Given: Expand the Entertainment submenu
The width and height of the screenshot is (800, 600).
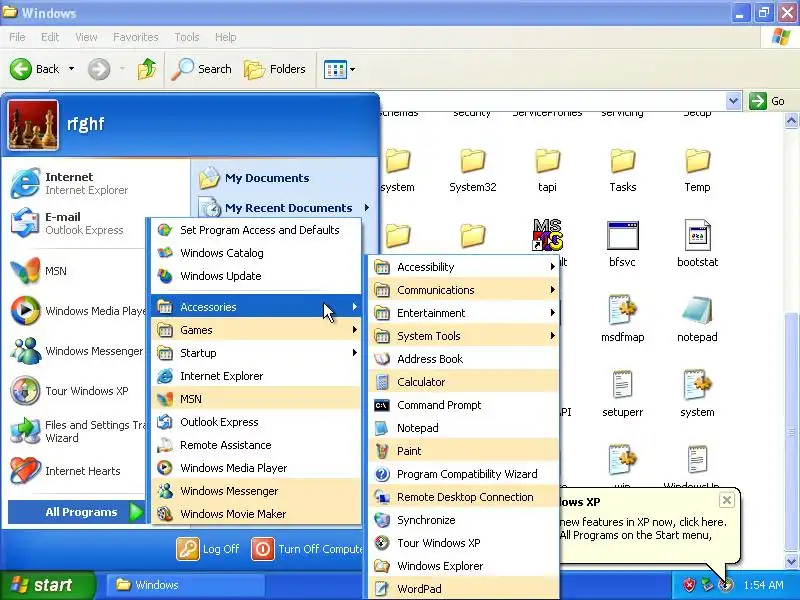Looking at the screenshot, I should click(463, 312).
